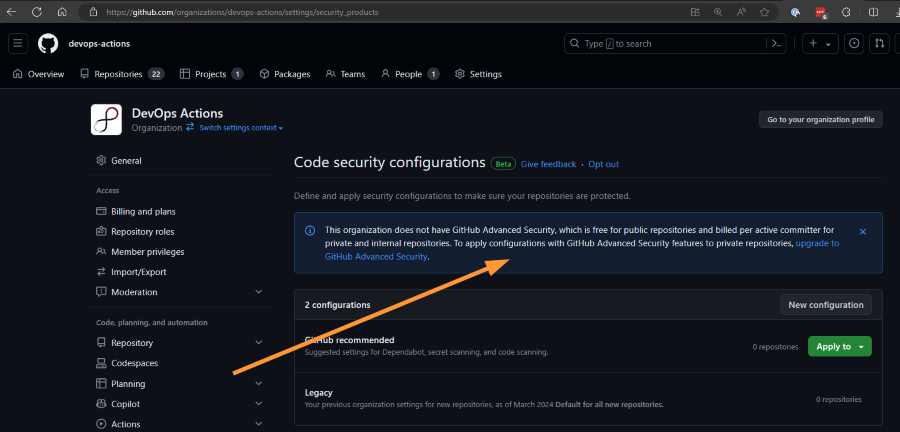Click the browser address bar URL
This screenshot has width=900, height=432.
click(x=242, y=12)
